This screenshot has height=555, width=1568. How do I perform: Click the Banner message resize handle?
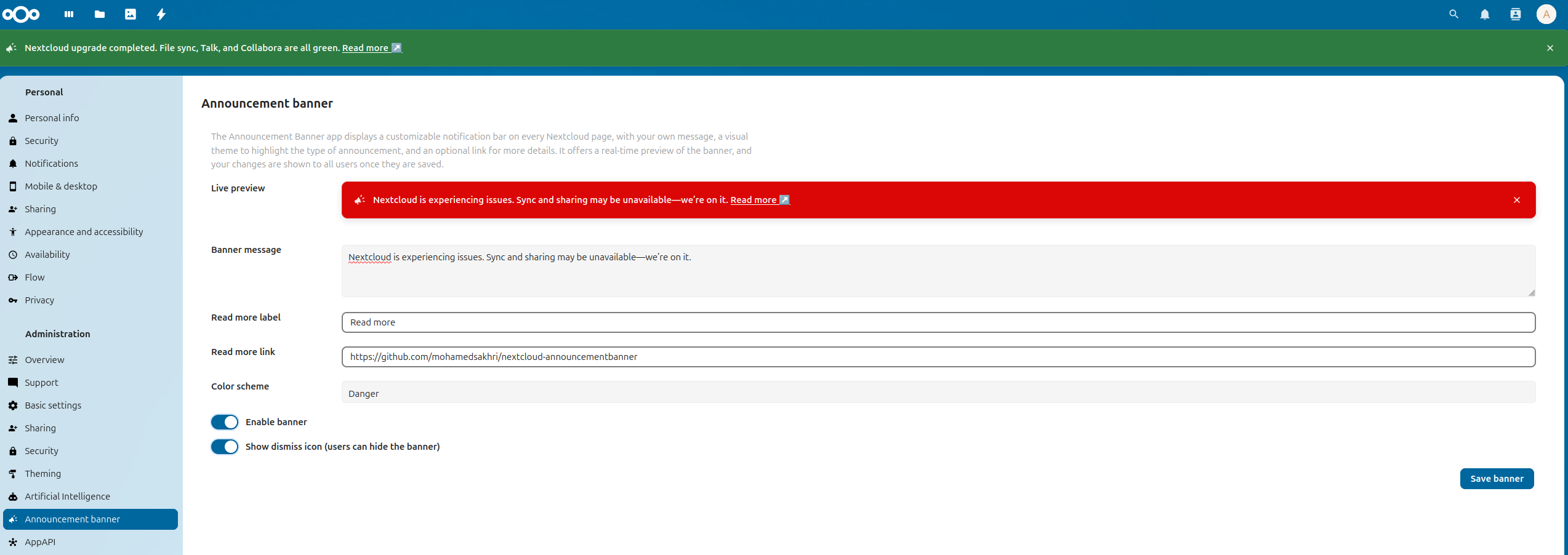tap(1532, 293)
